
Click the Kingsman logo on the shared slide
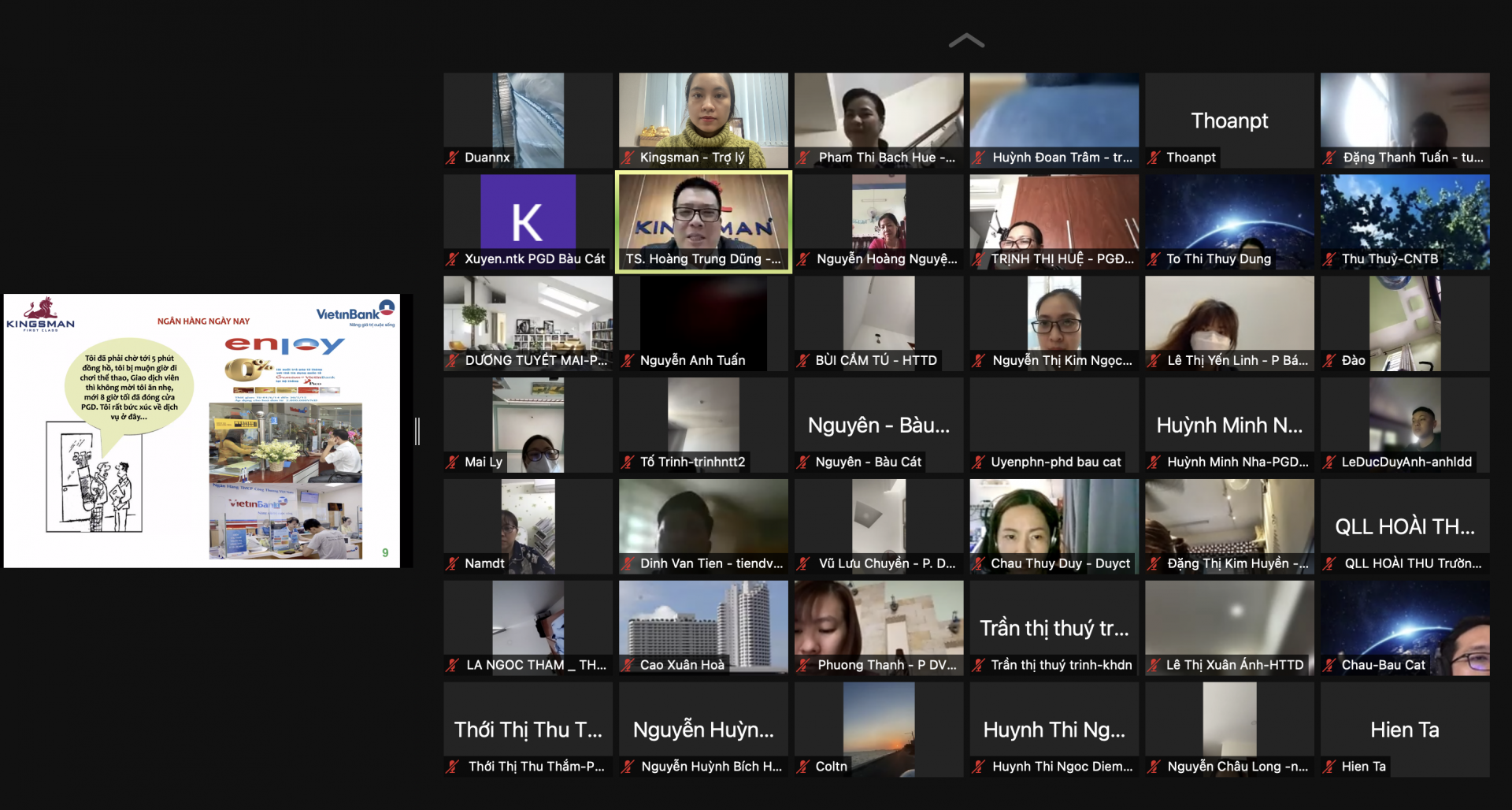[41, 314]
